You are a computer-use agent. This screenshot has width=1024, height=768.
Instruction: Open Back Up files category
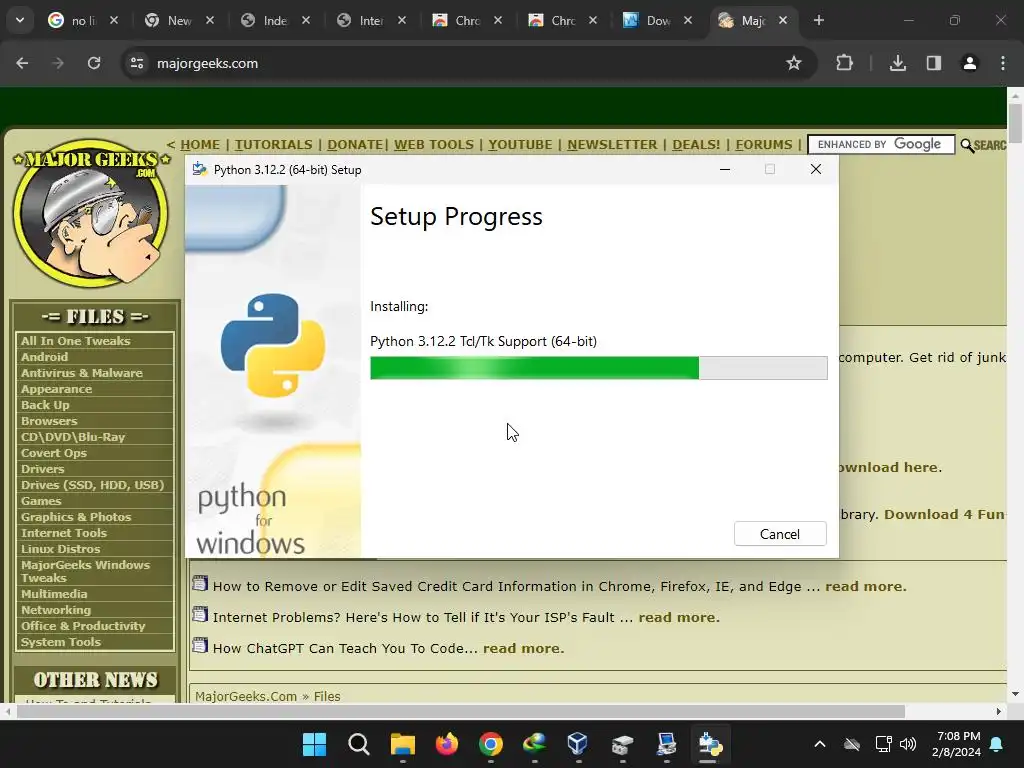pos(44,405)
